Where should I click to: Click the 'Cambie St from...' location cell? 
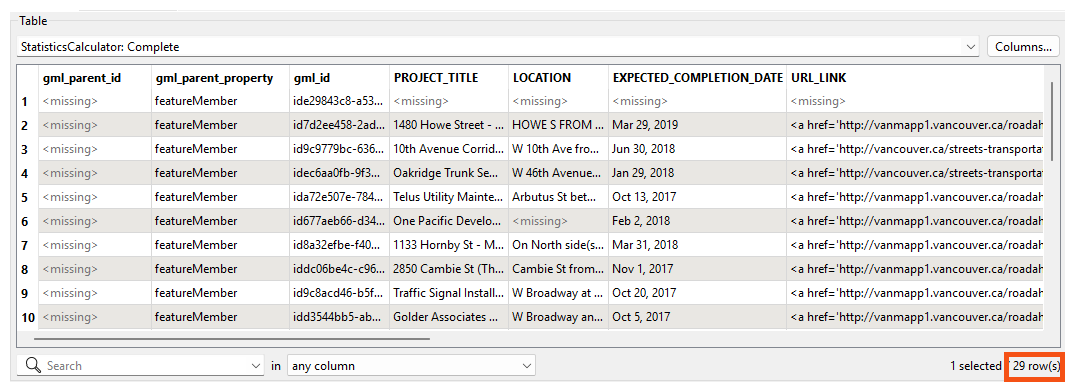[x=559, y=269]
